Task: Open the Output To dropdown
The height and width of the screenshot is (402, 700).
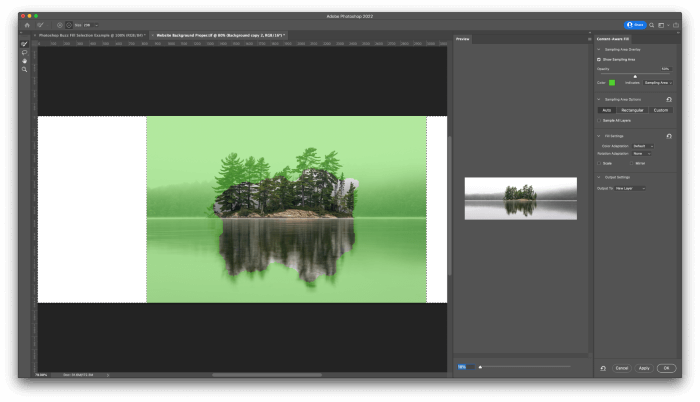Action: coord(631,188)
